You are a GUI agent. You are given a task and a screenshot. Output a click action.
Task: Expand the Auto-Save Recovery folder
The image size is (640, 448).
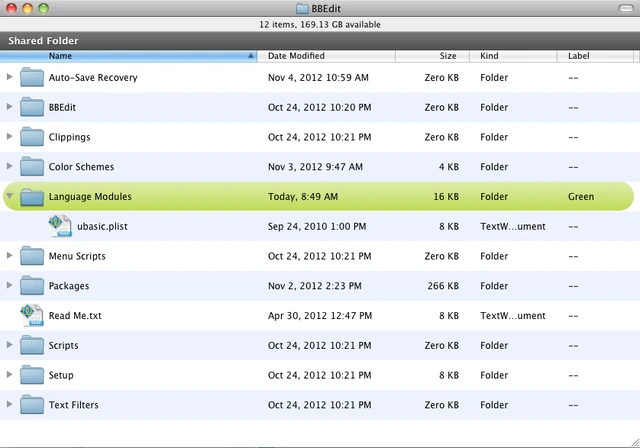[9, 77]
